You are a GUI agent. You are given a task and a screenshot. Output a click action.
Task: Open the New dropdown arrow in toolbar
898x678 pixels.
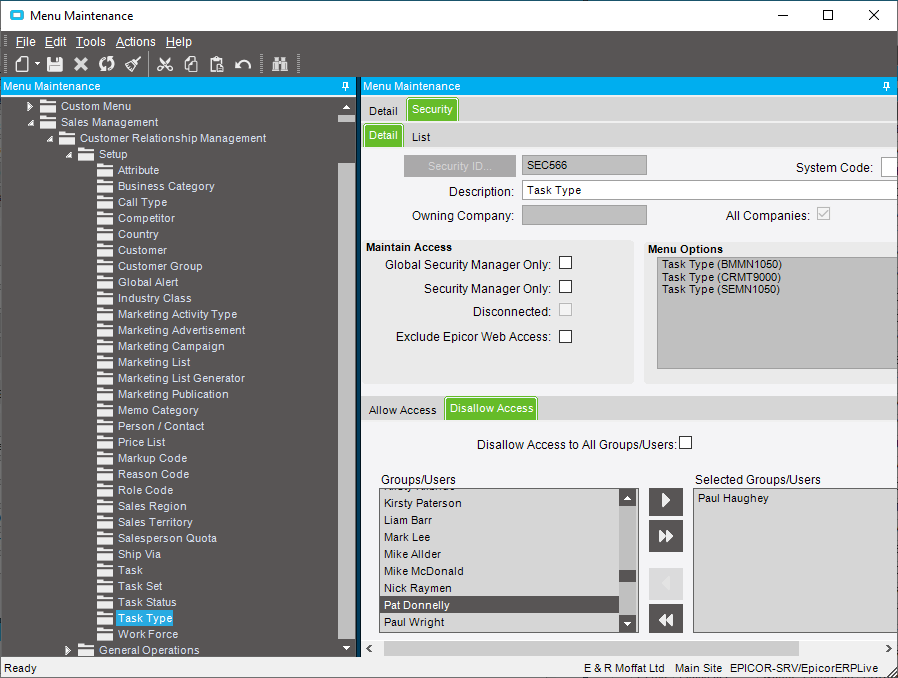37,64
